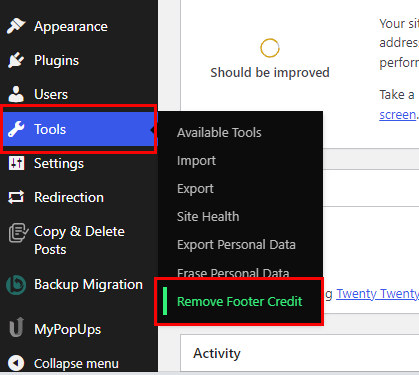The height and width of the screenshot is (375, 419).
Task: Open Site Health from submenu
Action: 208,217
